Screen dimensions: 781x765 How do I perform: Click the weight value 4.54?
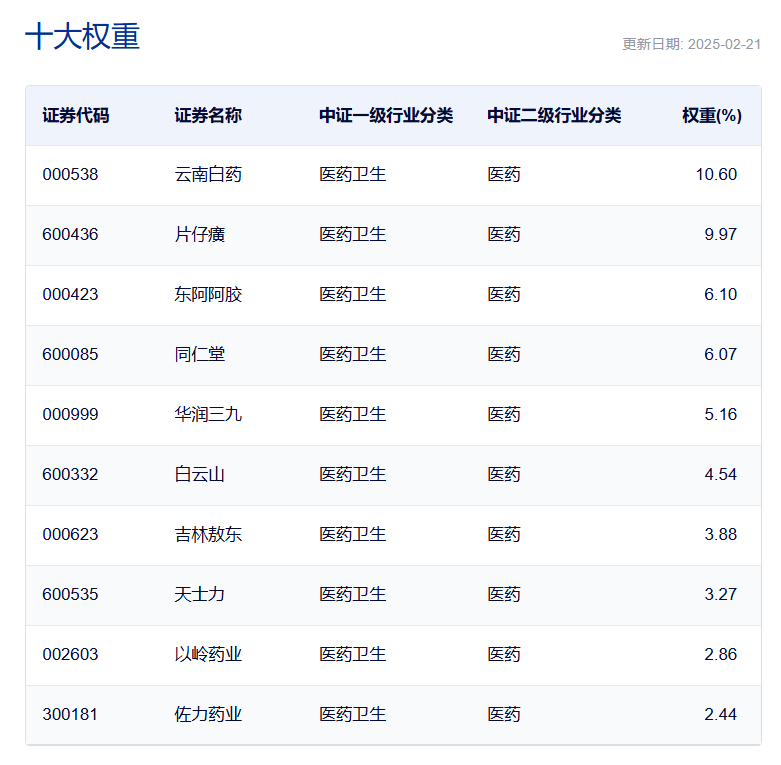720,475
